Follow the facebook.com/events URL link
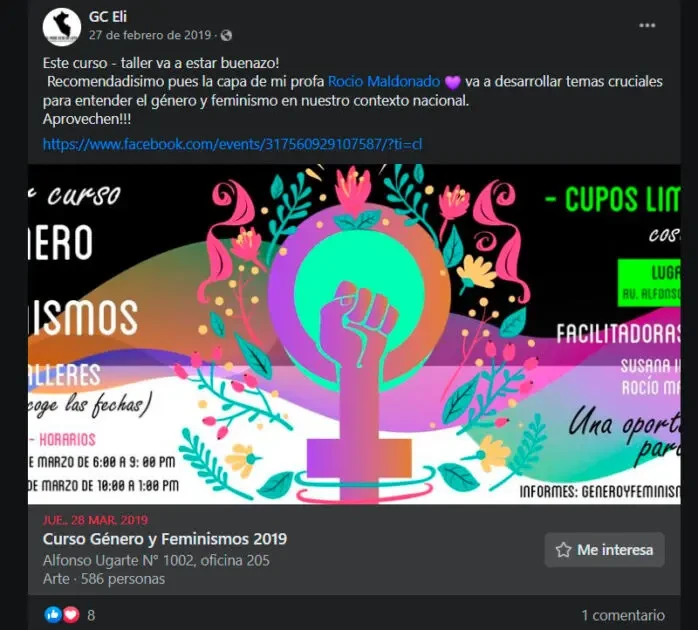This screenshot has width=698, height=630. click(x=232, y=144)
